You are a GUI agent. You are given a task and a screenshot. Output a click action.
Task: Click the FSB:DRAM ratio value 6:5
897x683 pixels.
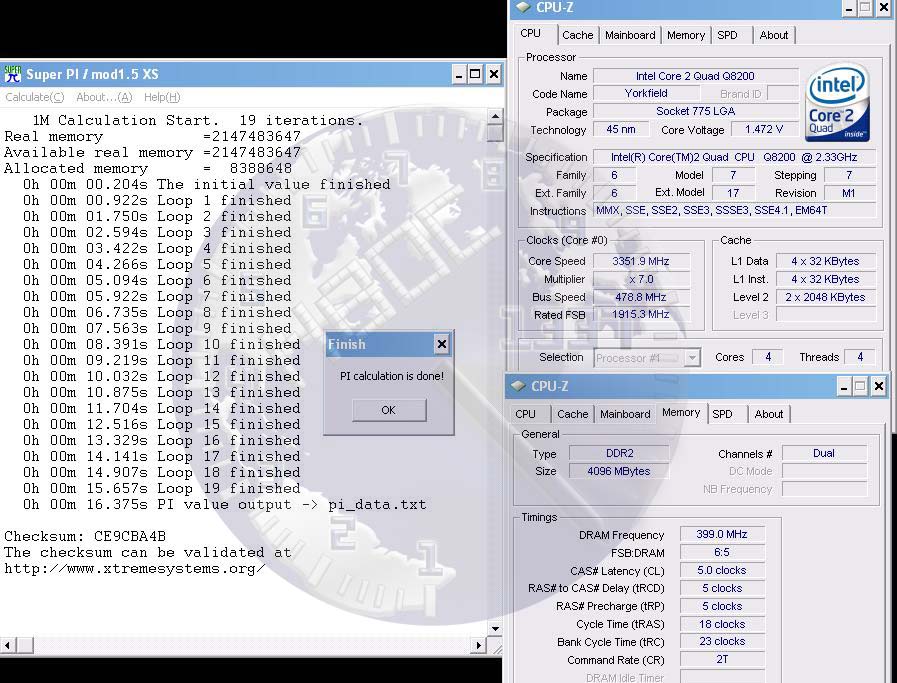(x=722, y=552)
